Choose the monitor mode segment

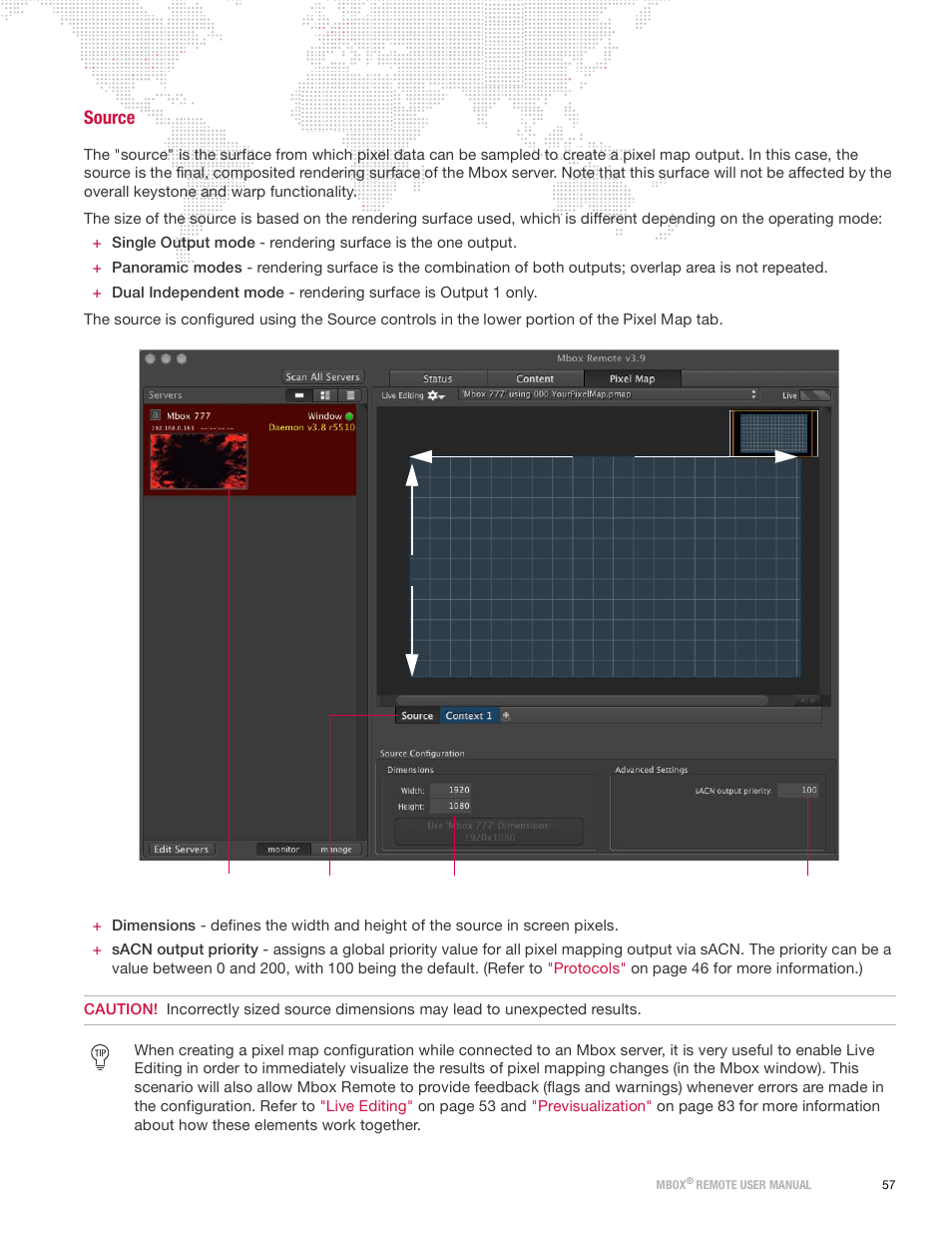click(283, 850)
